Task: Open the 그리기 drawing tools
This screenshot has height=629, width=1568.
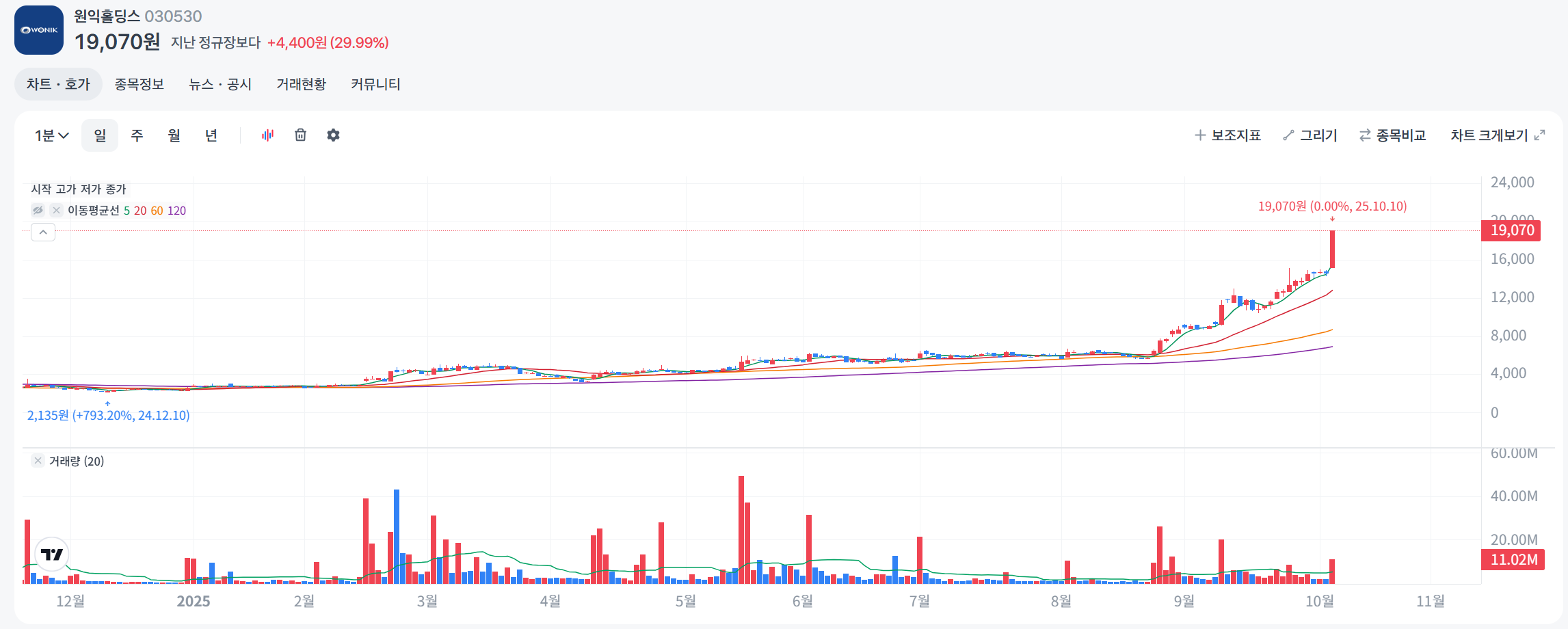Action: click(x=1310, y=135)
